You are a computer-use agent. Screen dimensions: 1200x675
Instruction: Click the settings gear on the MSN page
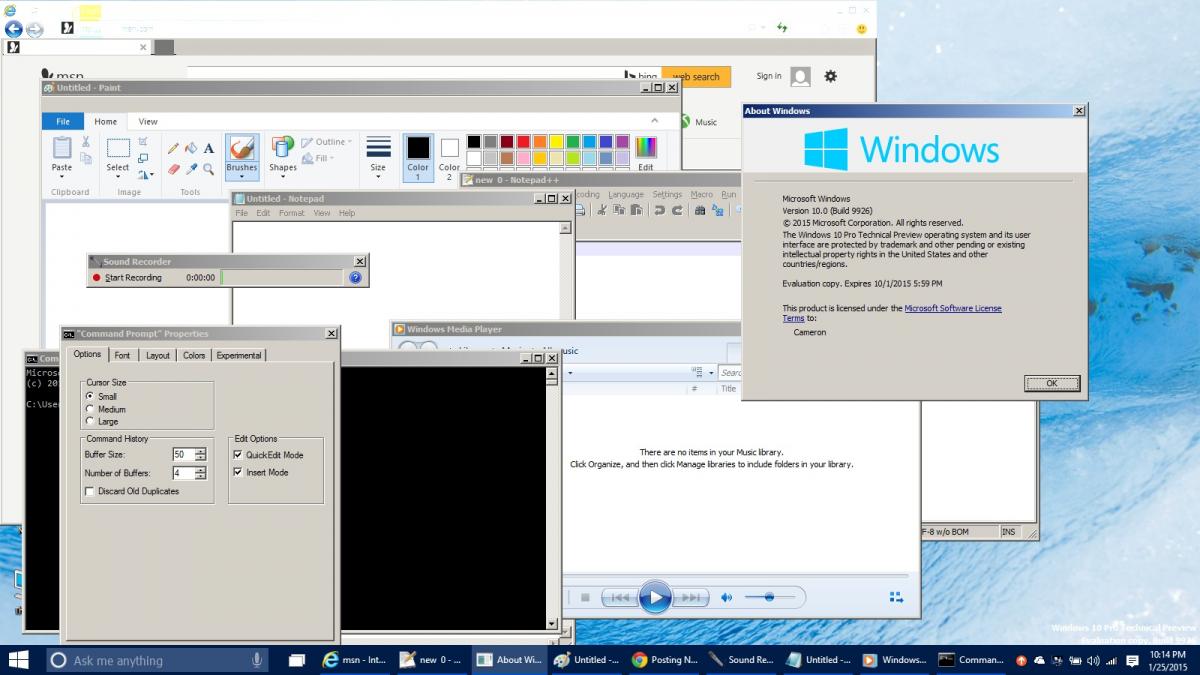tap(830, 76)
